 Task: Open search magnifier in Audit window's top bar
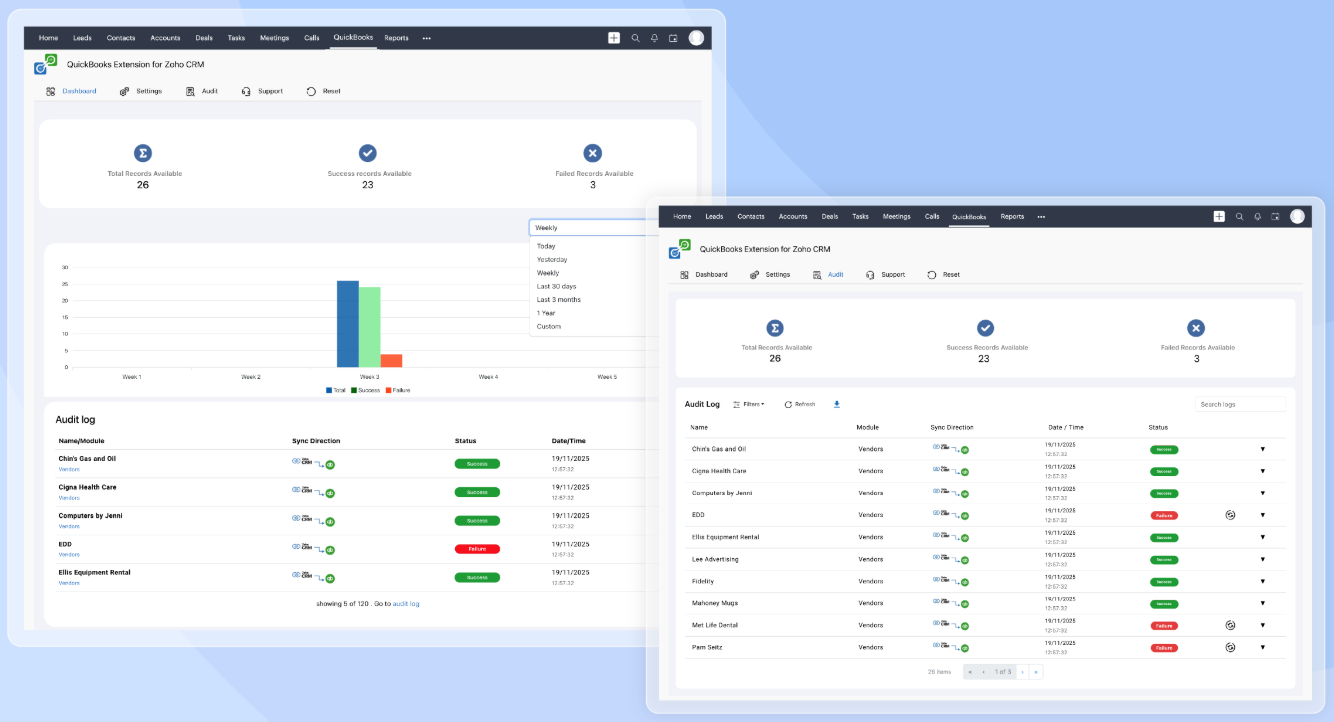(1239, 216)
